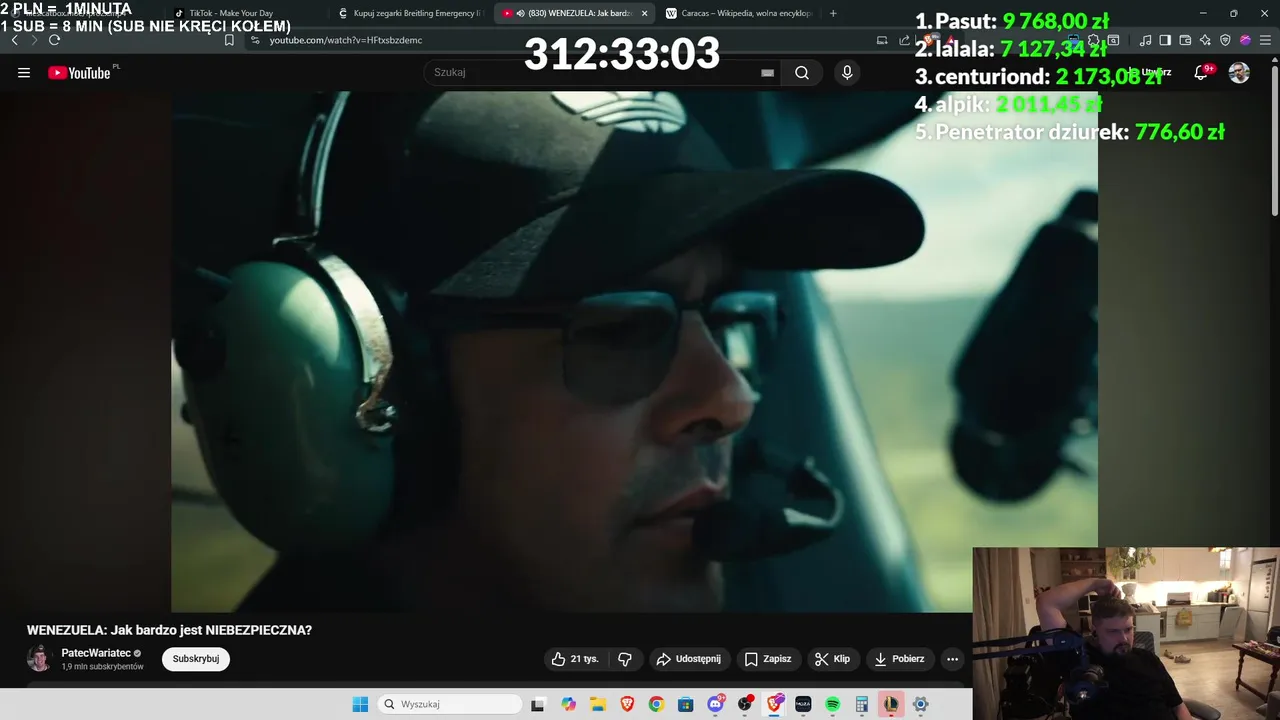Image resolution: width=1280 pixels, height=720 pixels.
Task: Go to YouTube home via logo
Action: click(79, 73)
